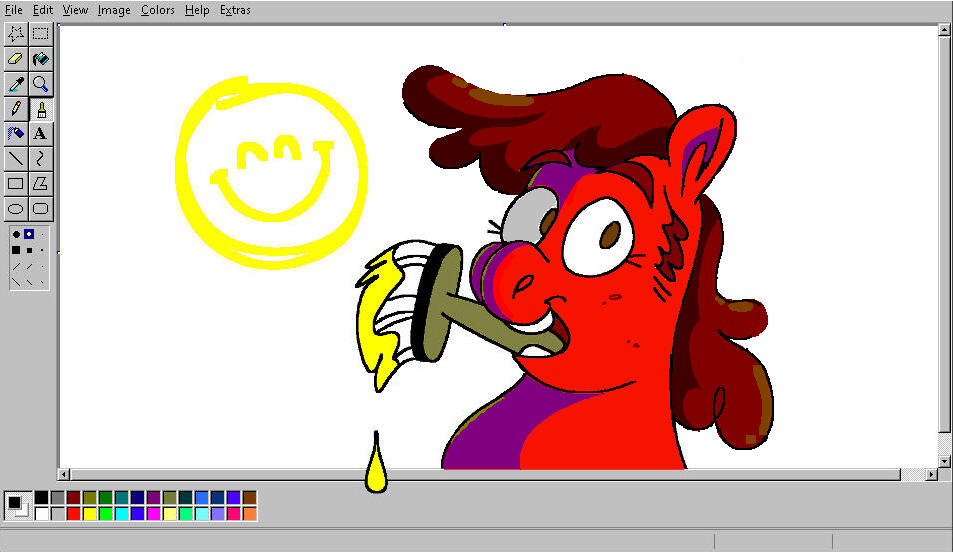Image resolution: width=953 pixels, height=552 pixels.
Task: Click the horizontal scrollbar left arrow
Action: click(x=65, y=474)
